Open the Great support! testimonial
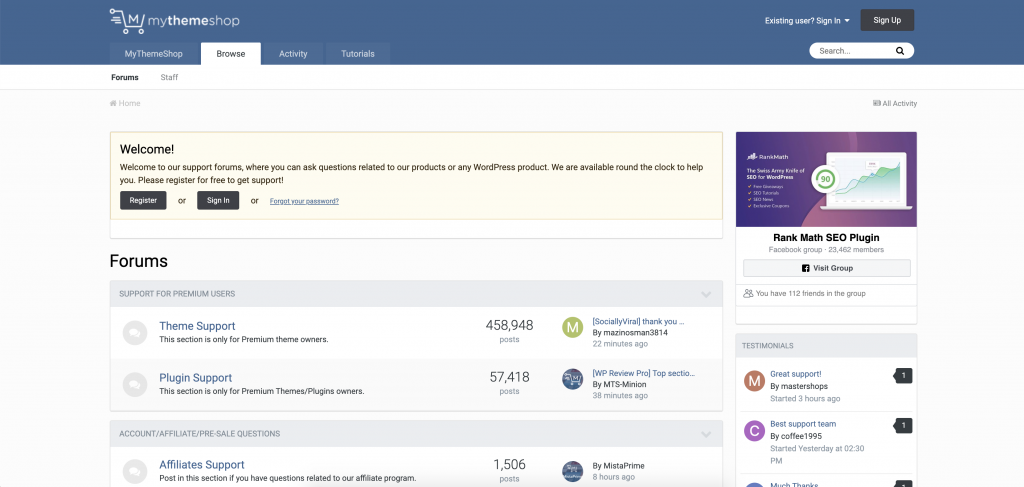 [x=796, y=374]
